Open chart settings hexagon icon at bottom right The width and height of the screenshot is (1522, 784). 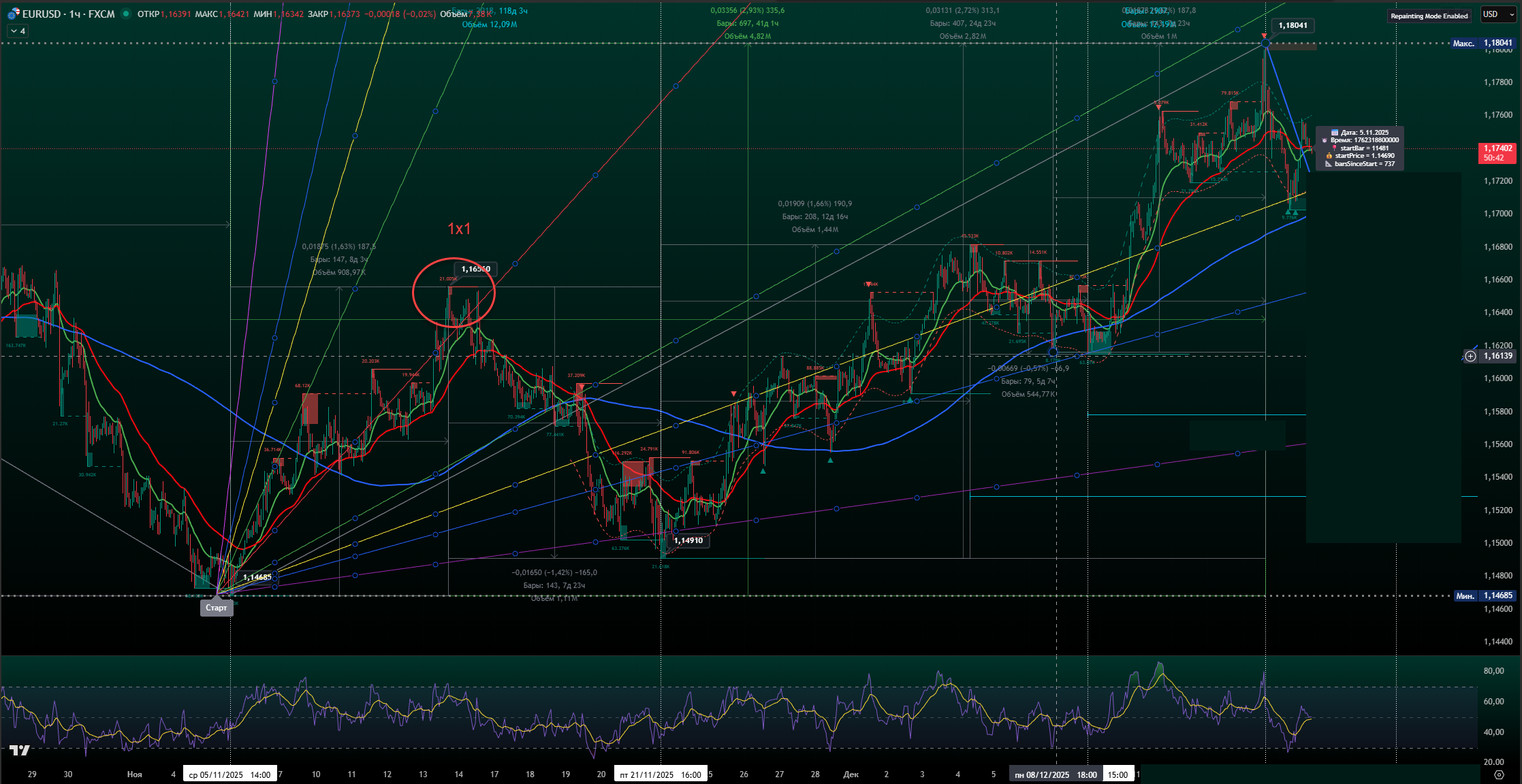[1498, 774]
